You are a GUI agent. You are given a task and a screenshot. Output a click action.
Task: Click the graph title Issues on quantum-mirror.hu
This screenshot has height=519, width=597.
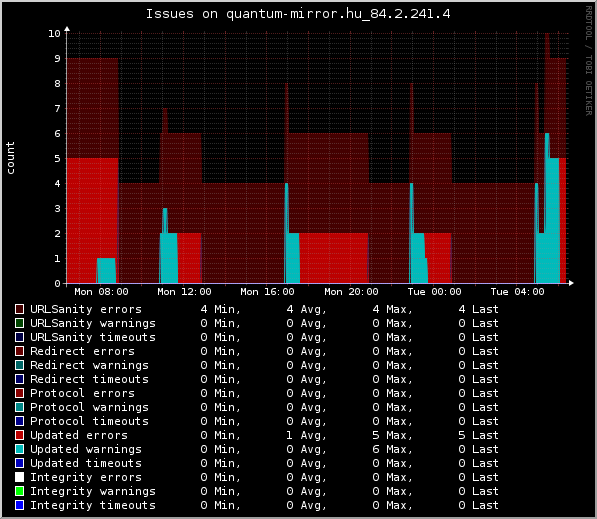(298, 14)
